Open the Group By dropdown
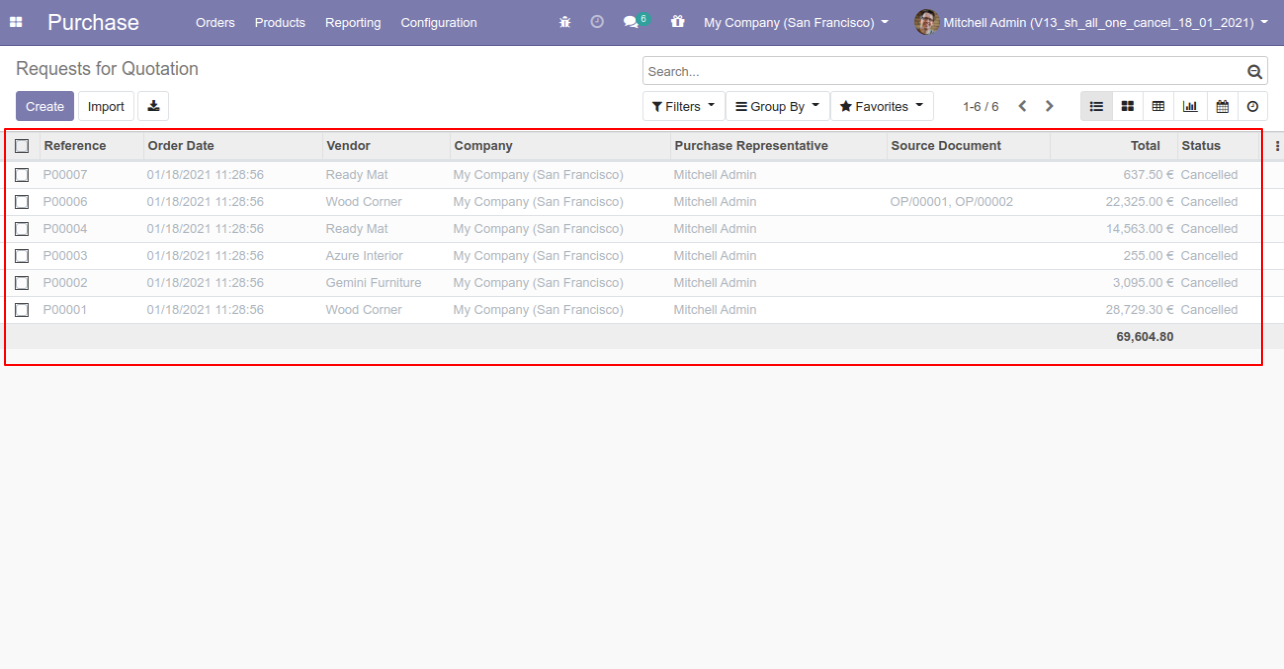The width and height of the screenshot is (1284, 669). pos(778,106)
